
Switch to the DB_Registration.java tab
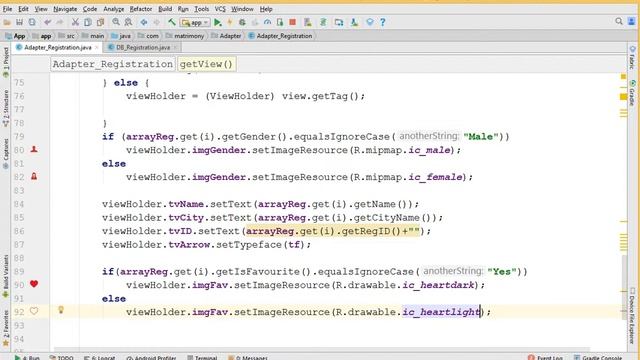coord(142,47)
